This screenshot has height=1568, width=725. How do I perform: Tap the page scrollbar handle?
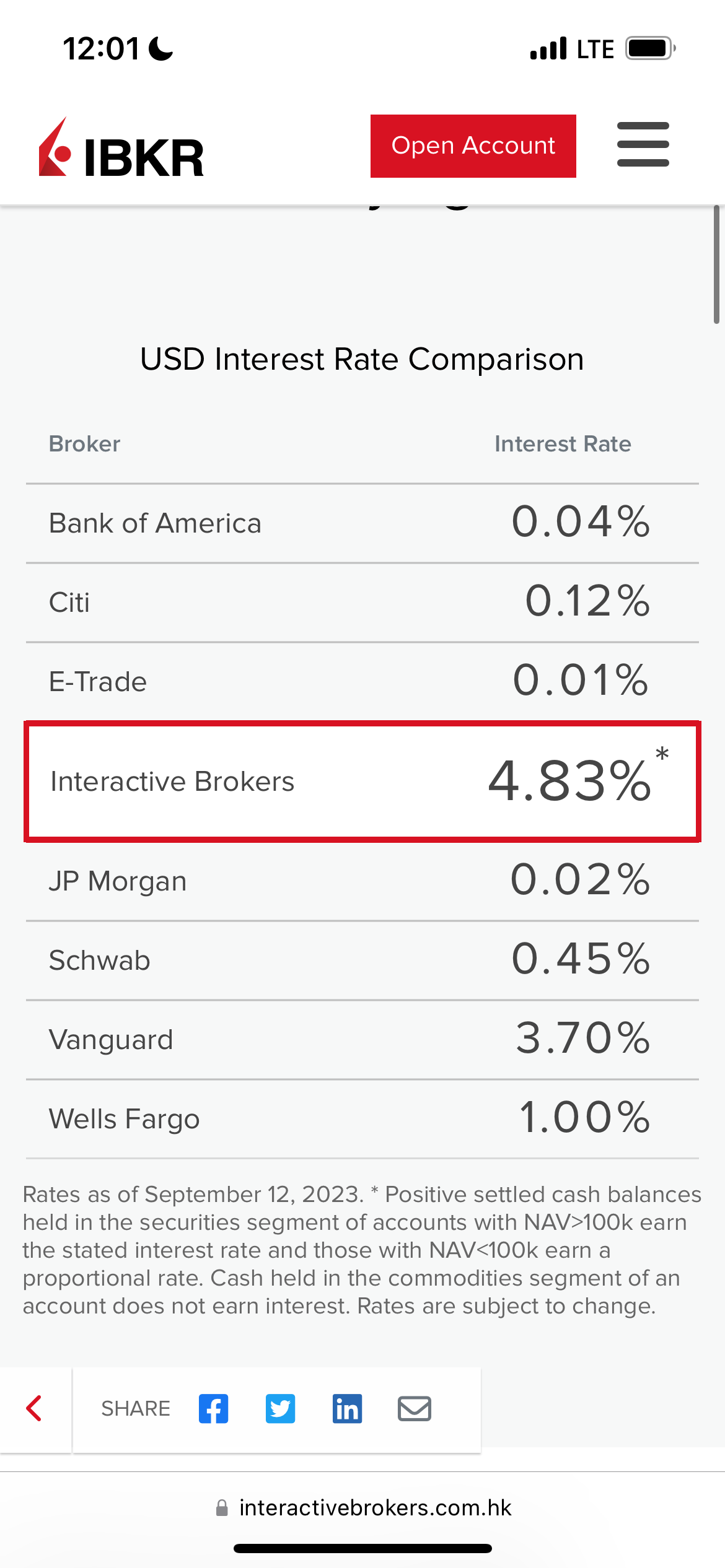pyautogui.click(x=716, y=264)
